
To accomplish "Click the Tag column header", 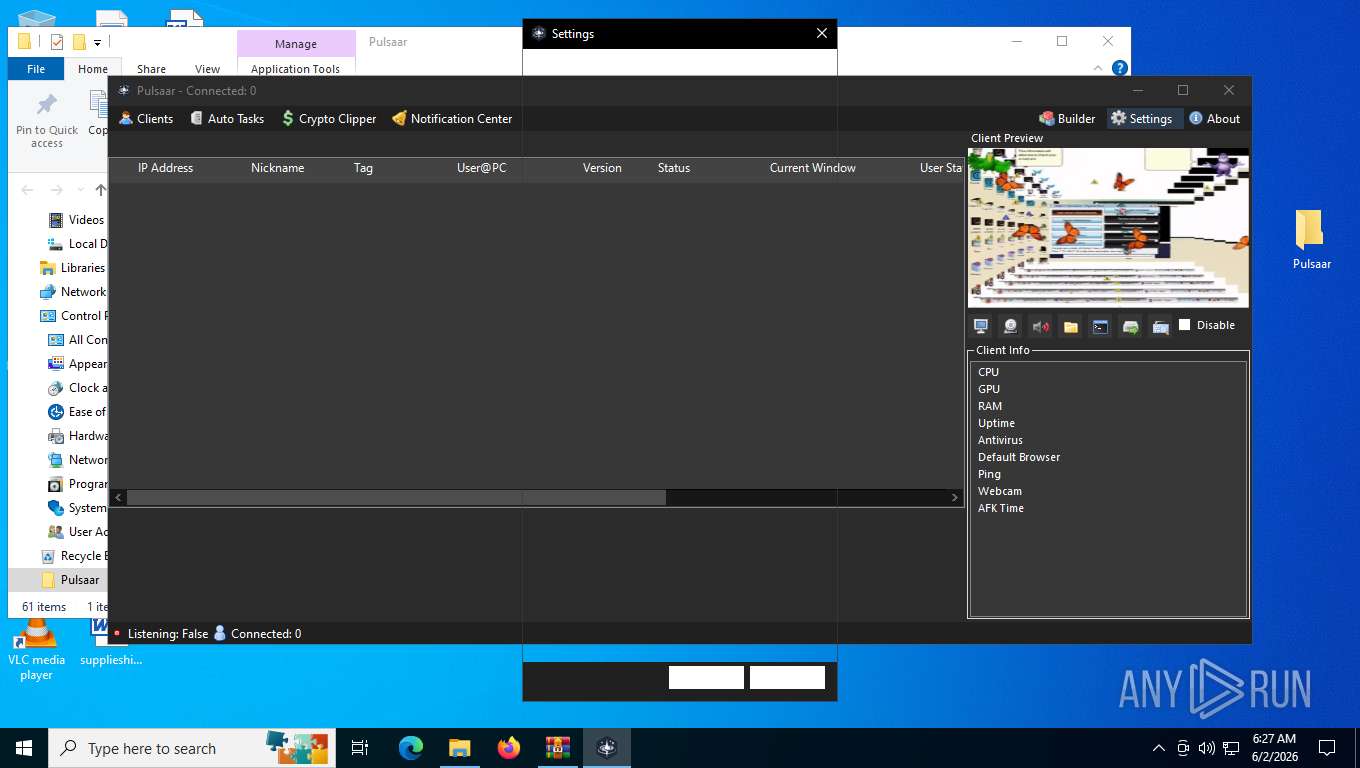I will [x=363, y=168].
